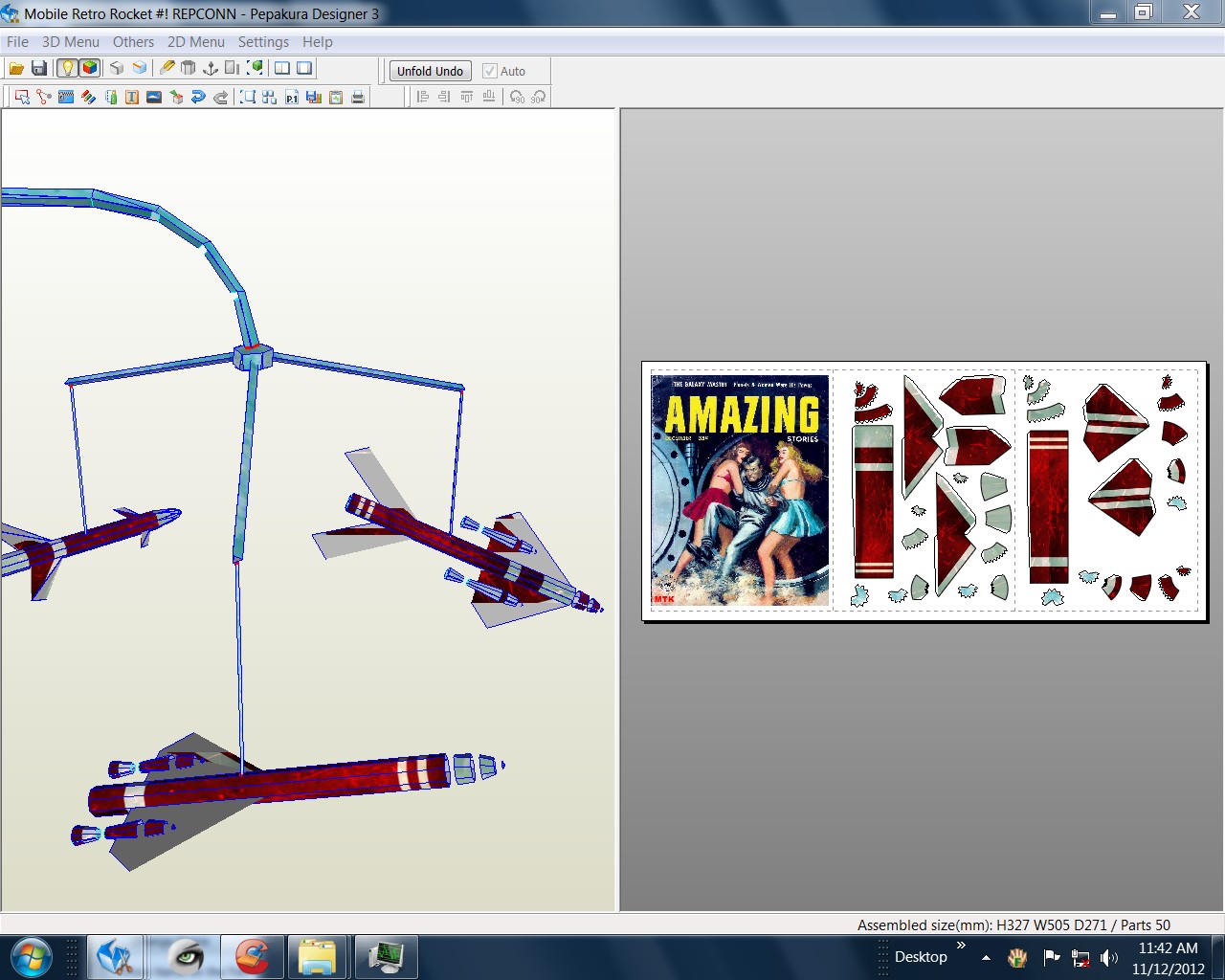Choose the insert Image tool

tap(153, 96)
